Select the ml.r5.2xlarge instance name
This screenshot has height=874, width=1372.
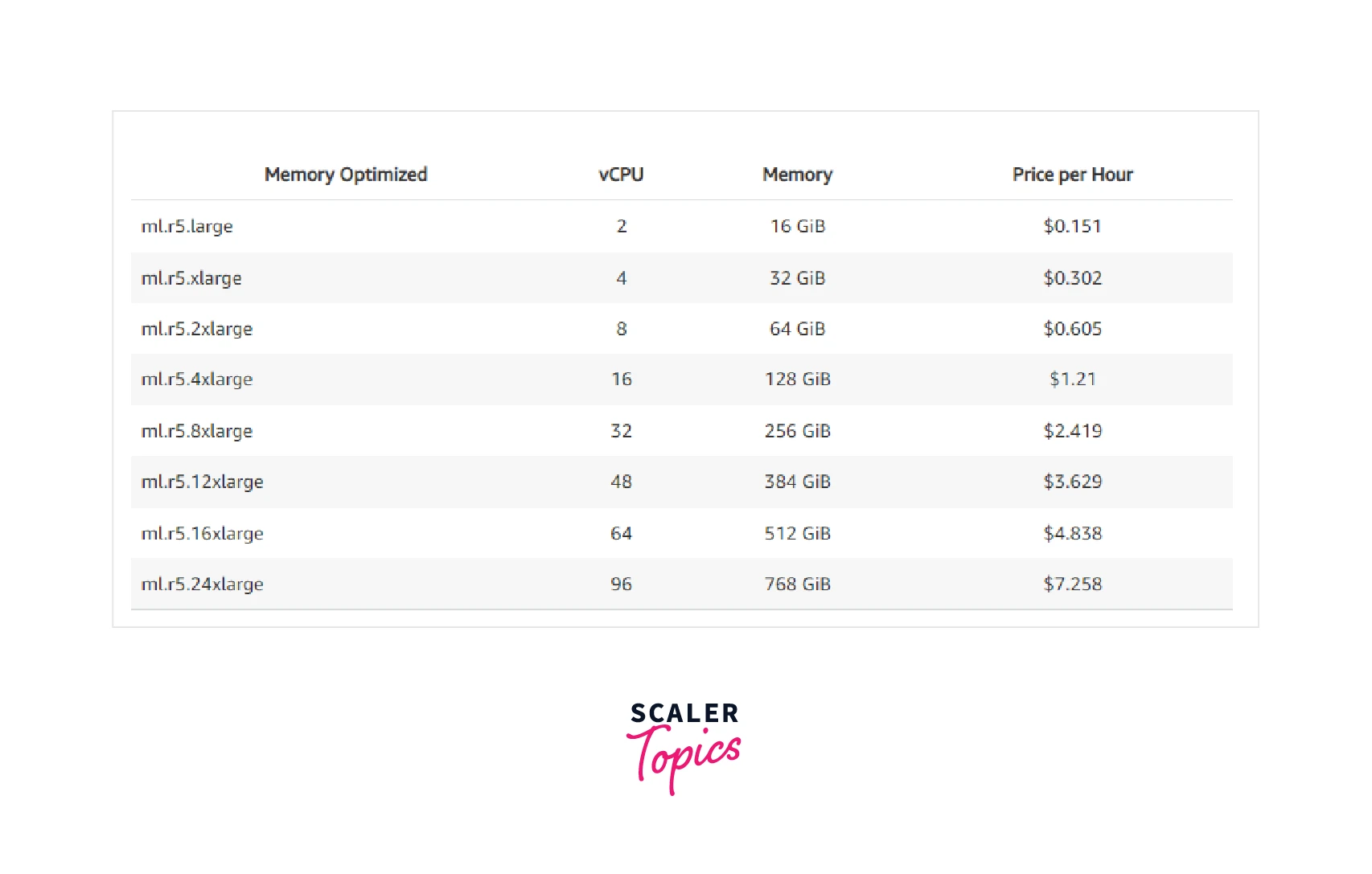coord(197,329)
